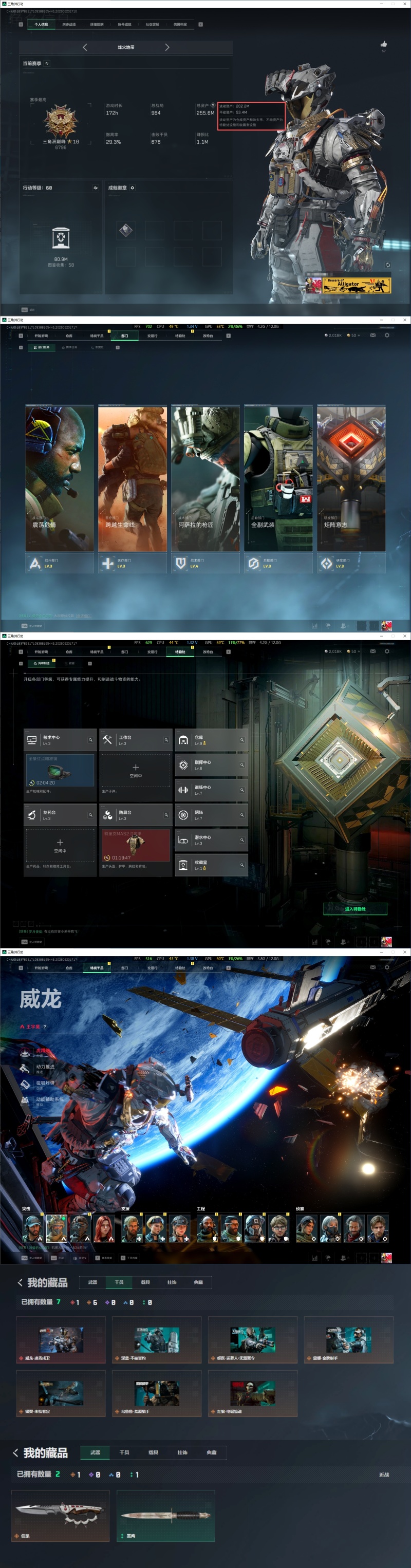Click the 进入特勤处 button
This screenshot has height=1568, width=411.
tap(355, 909)
